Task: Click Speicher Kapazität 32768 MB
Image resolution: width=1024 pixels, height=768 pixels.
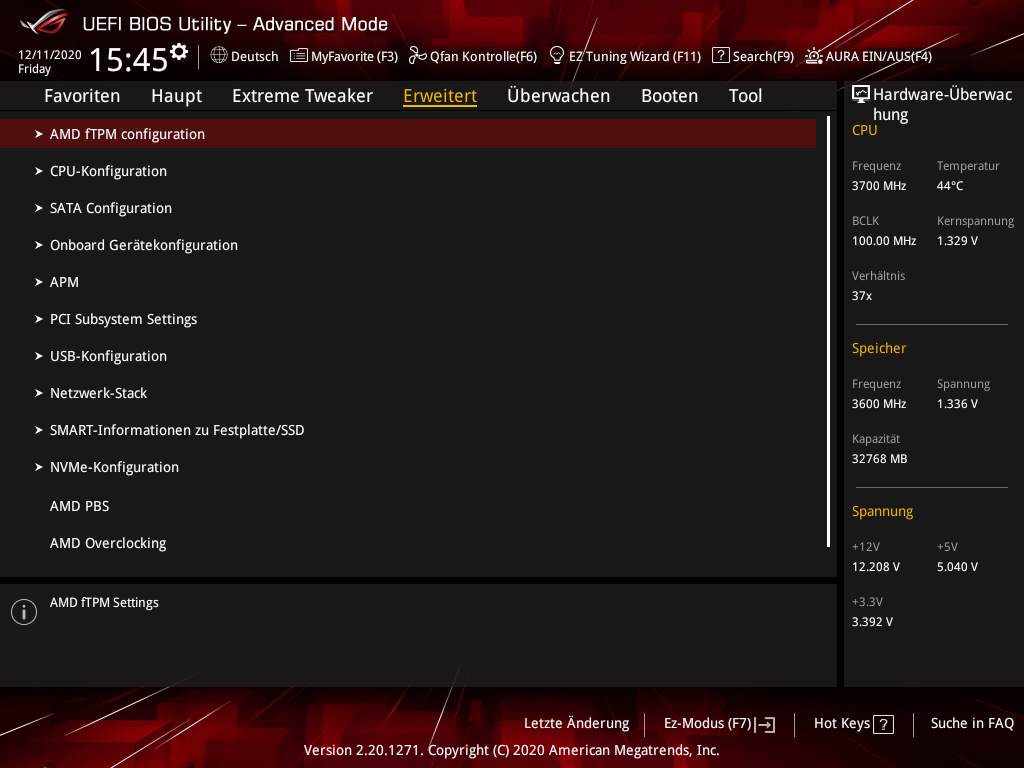Action: pyautogui.click(x=879, y=459)
